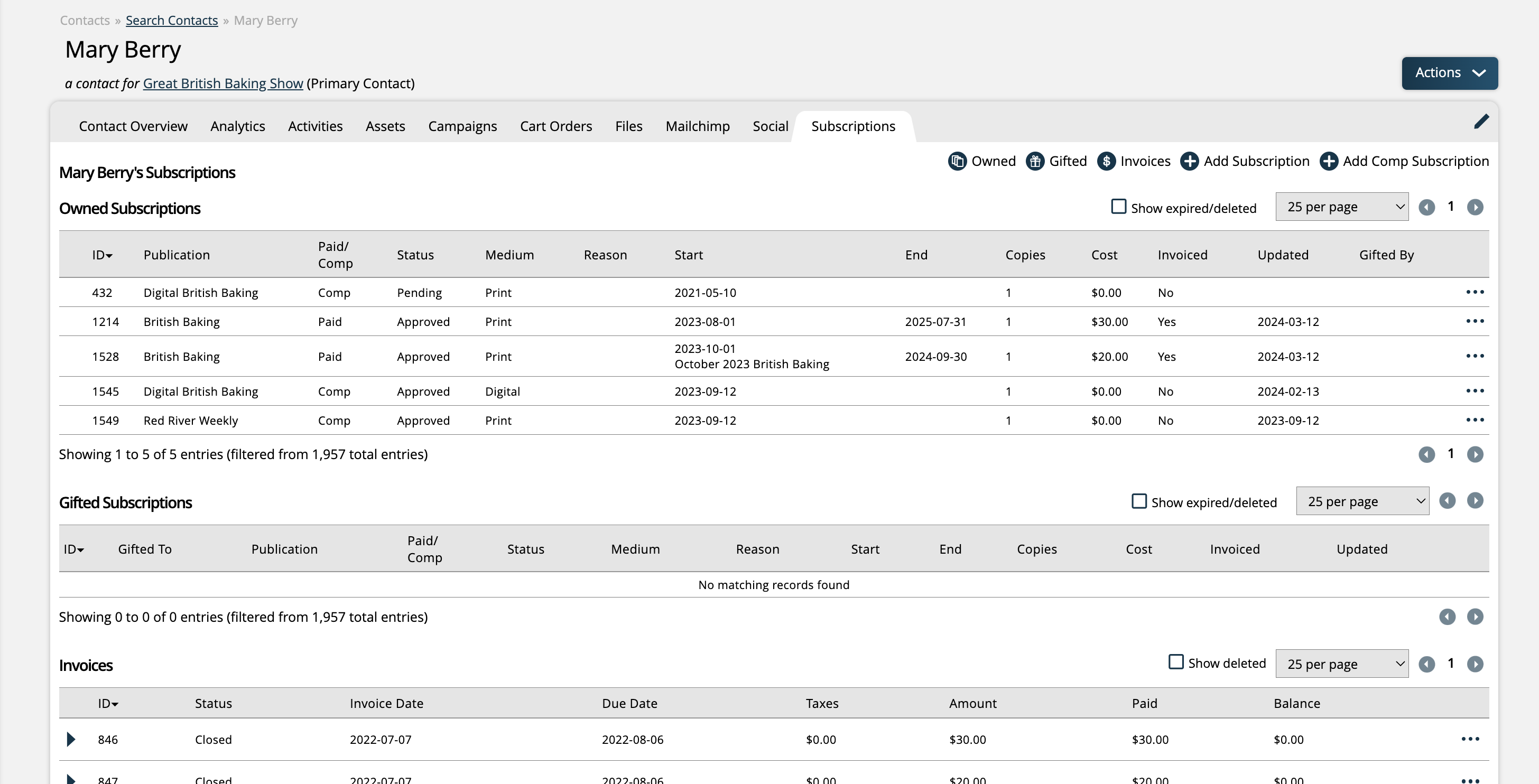Switch to the Contact Overview tab
This screenshot has width=1539, height=784.
point(133,126)
